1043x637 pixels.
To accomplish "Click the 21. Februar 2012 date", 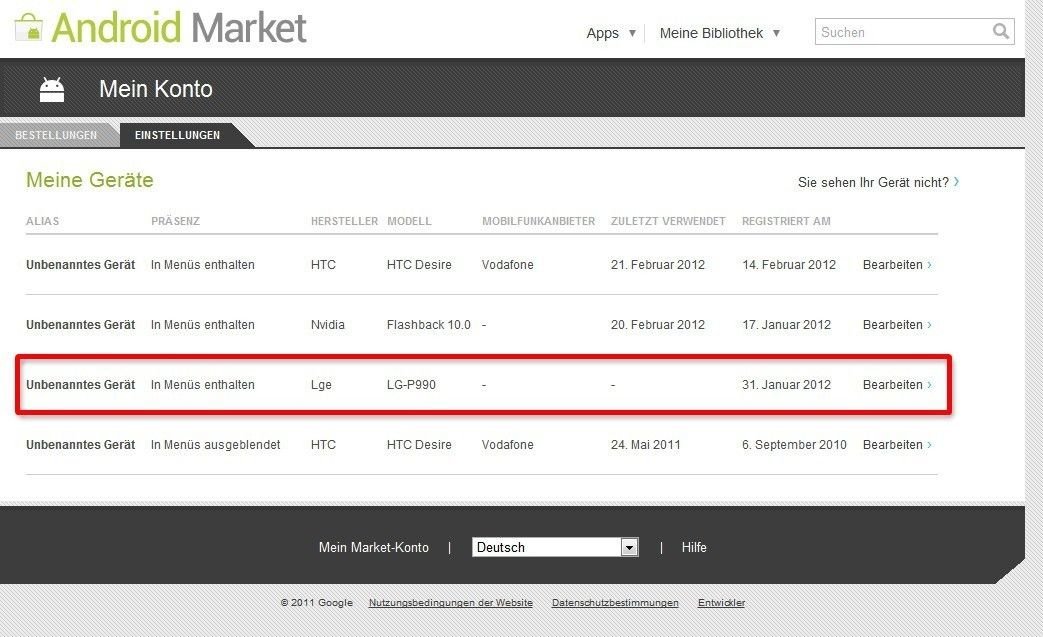I will point(658,265).
